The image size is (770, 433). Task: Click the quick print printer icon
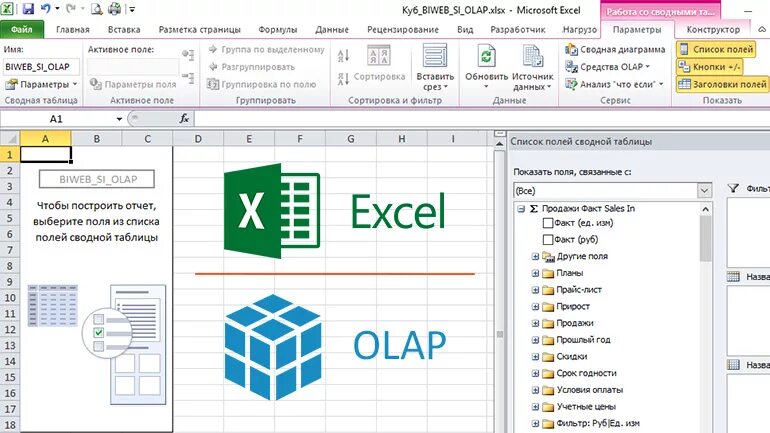coord(114,9)
